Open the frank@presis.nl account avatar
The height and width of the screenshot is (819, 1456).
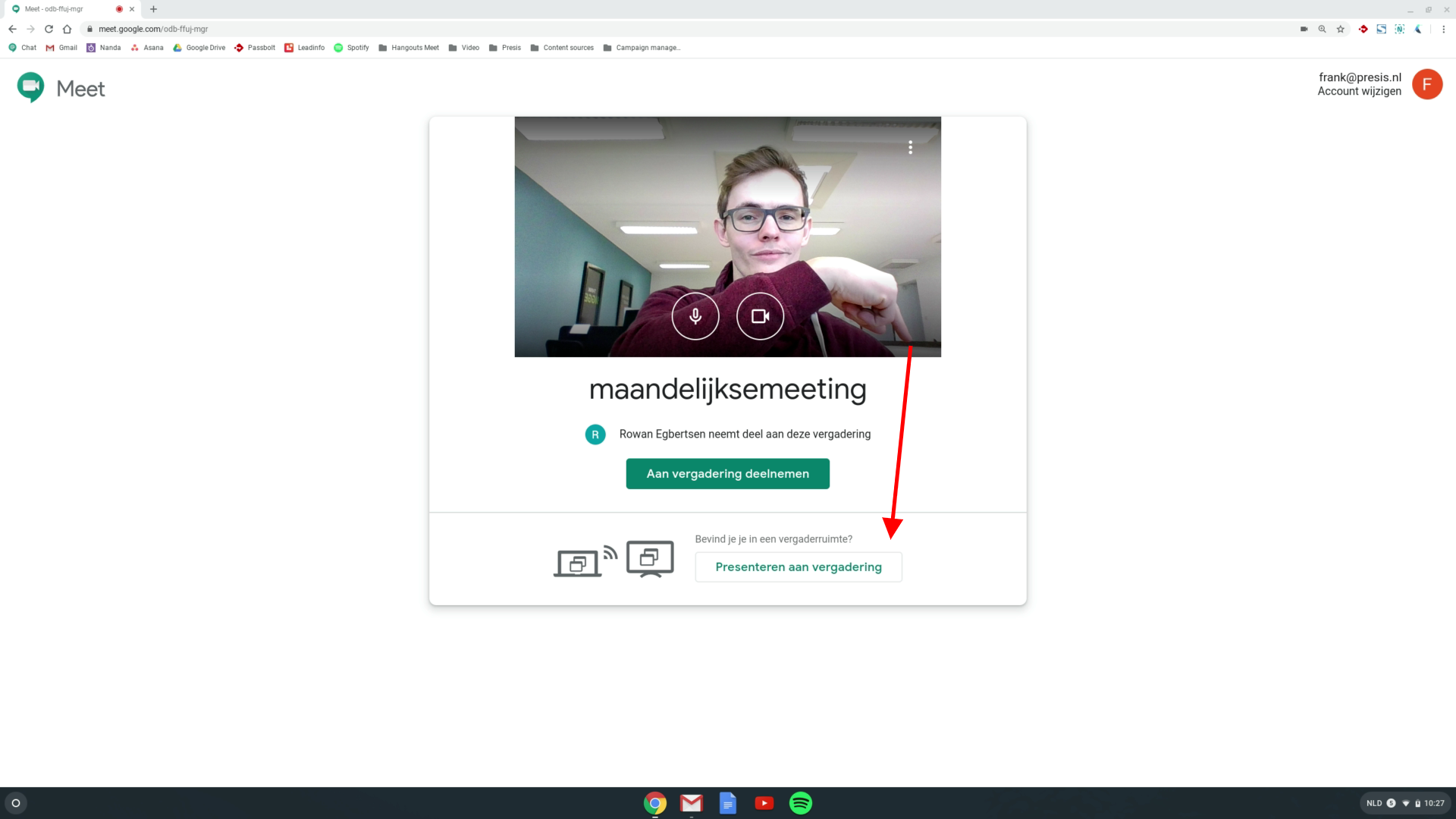coord(1426,84)
